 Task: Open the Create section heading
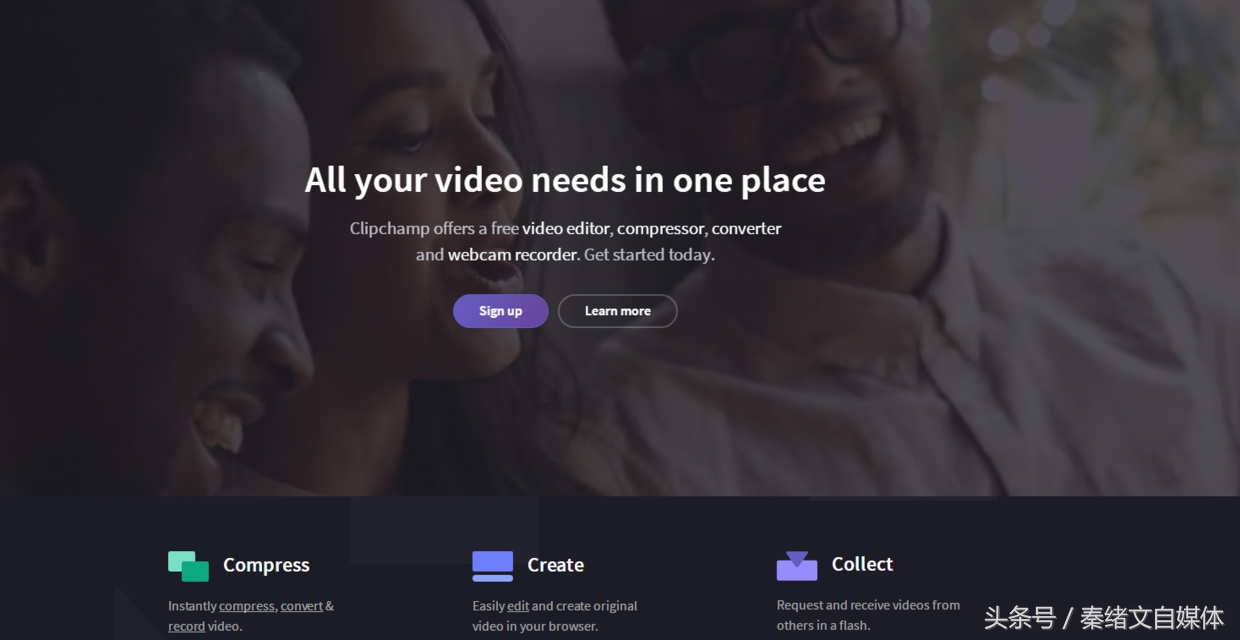555,565
